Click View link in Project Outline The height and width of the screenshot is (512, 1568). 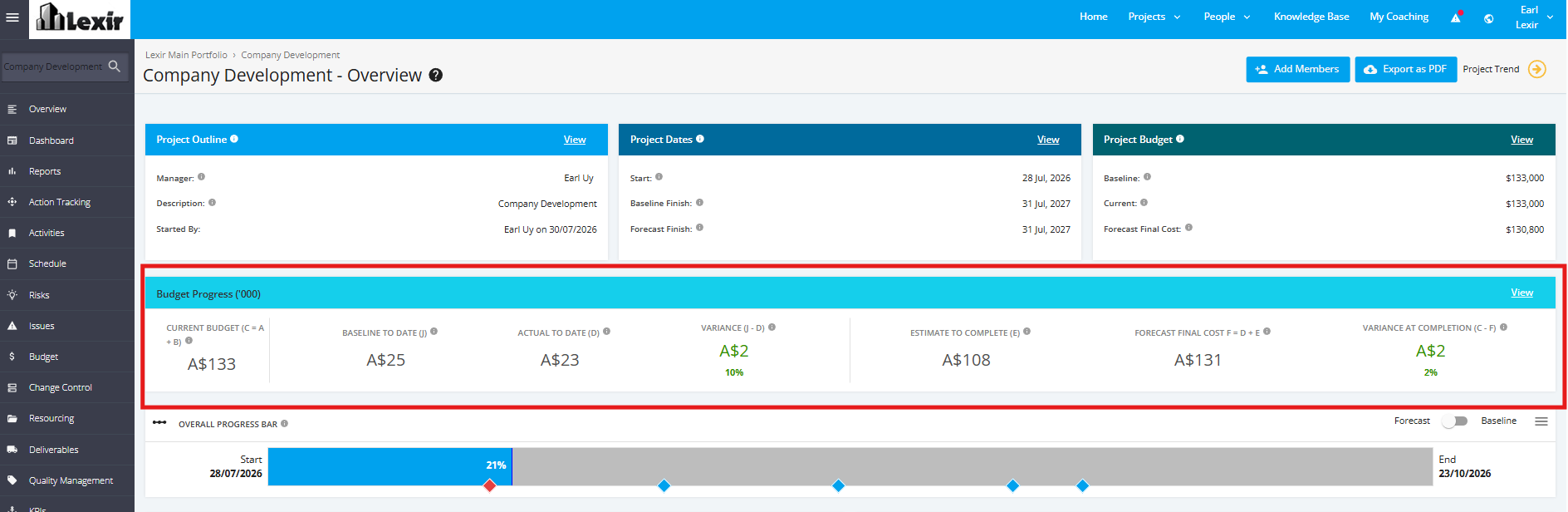pos(575,140)
